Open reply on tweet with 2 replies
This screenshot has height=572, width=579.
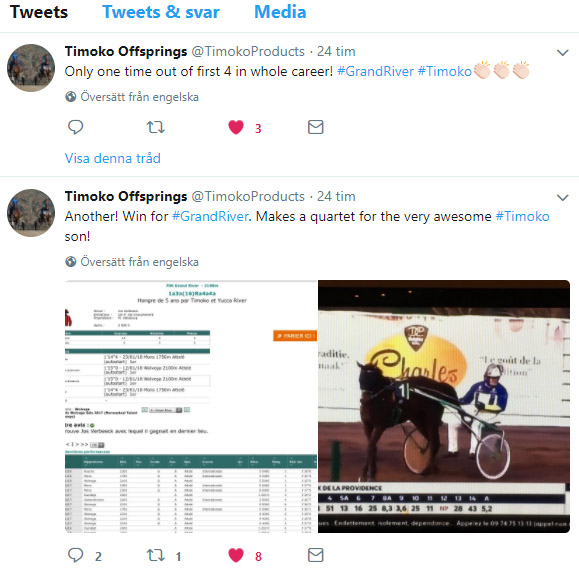[x=76, y=555]
